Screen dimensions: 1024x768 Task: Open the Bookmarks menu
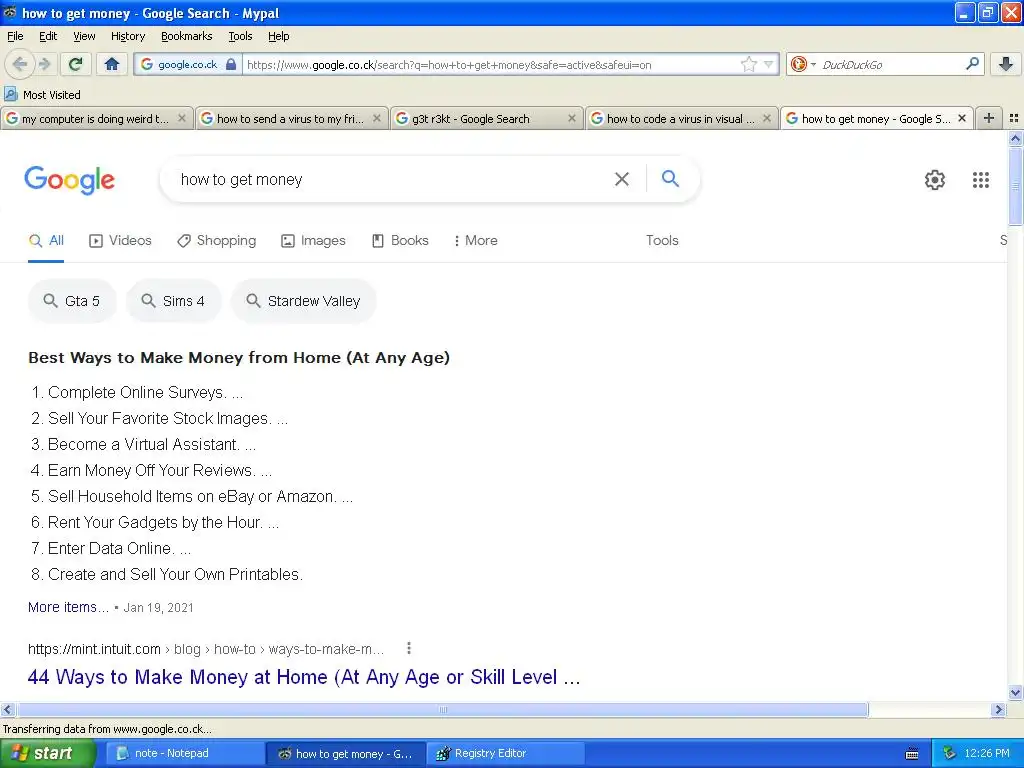pyautogui.click(x=186, y=36)
